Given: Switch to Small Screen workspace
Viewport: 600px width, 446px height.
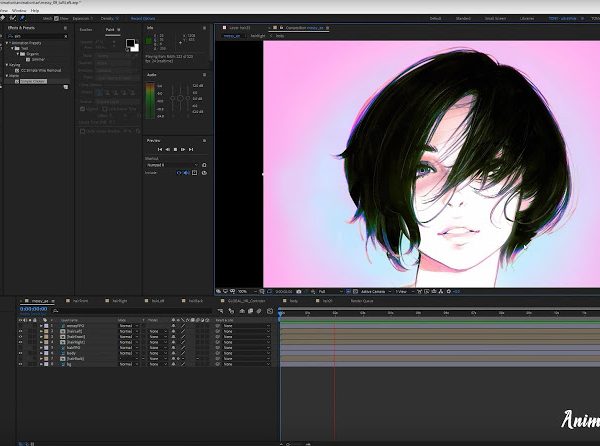Looking at the screenshot, I should point(495,18).
